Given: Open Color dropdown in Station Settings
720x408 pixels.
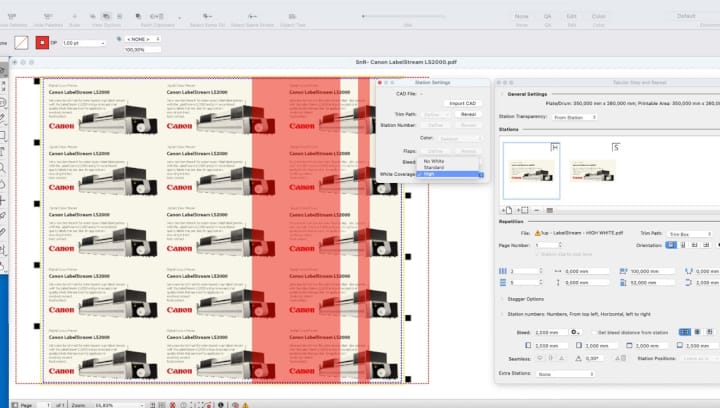Looking at the screenshot, I should [460, 138].
